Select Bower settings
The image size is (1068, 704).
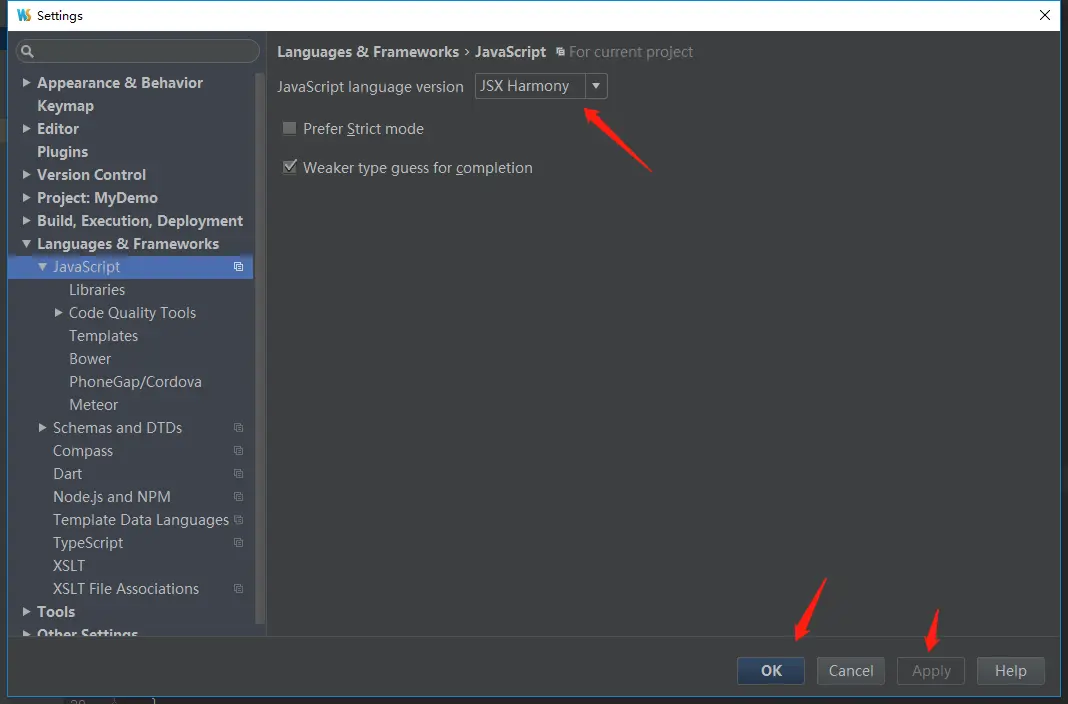90,359
